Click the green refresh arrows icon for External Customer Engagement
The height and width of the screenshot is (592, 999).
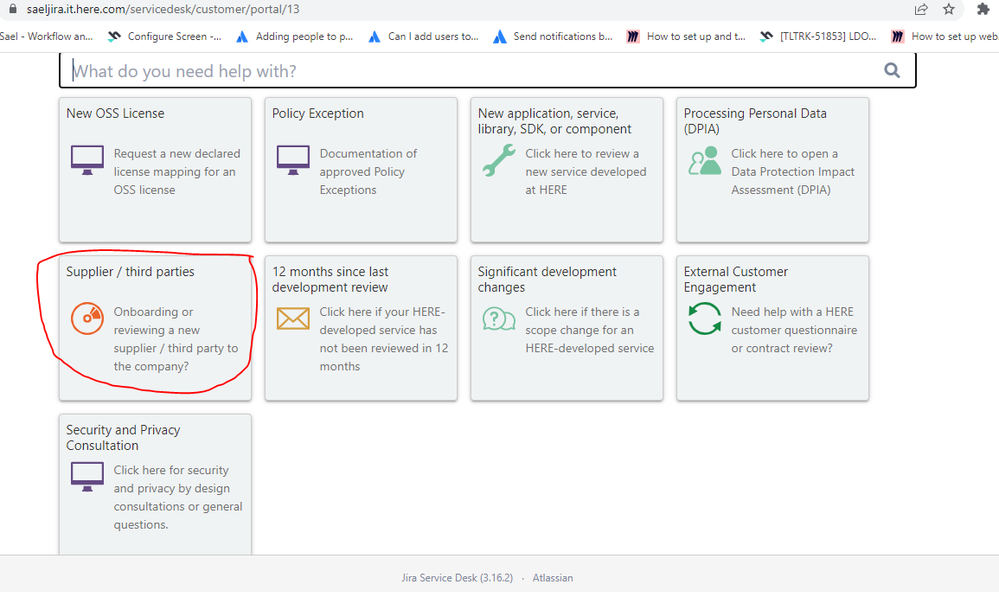pos(705,318)
